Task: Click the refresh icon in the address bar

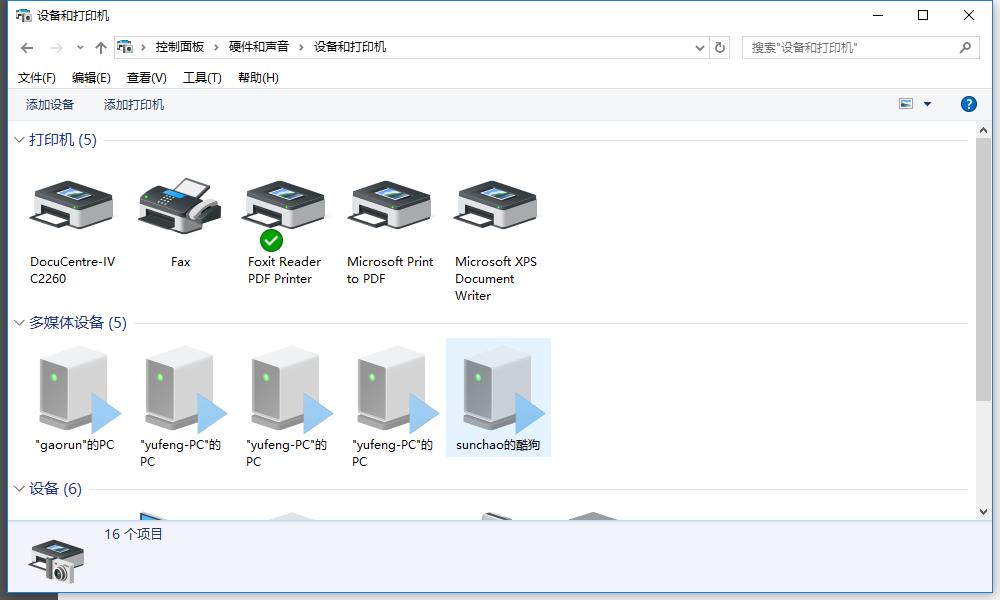Action: click(720, 47)
